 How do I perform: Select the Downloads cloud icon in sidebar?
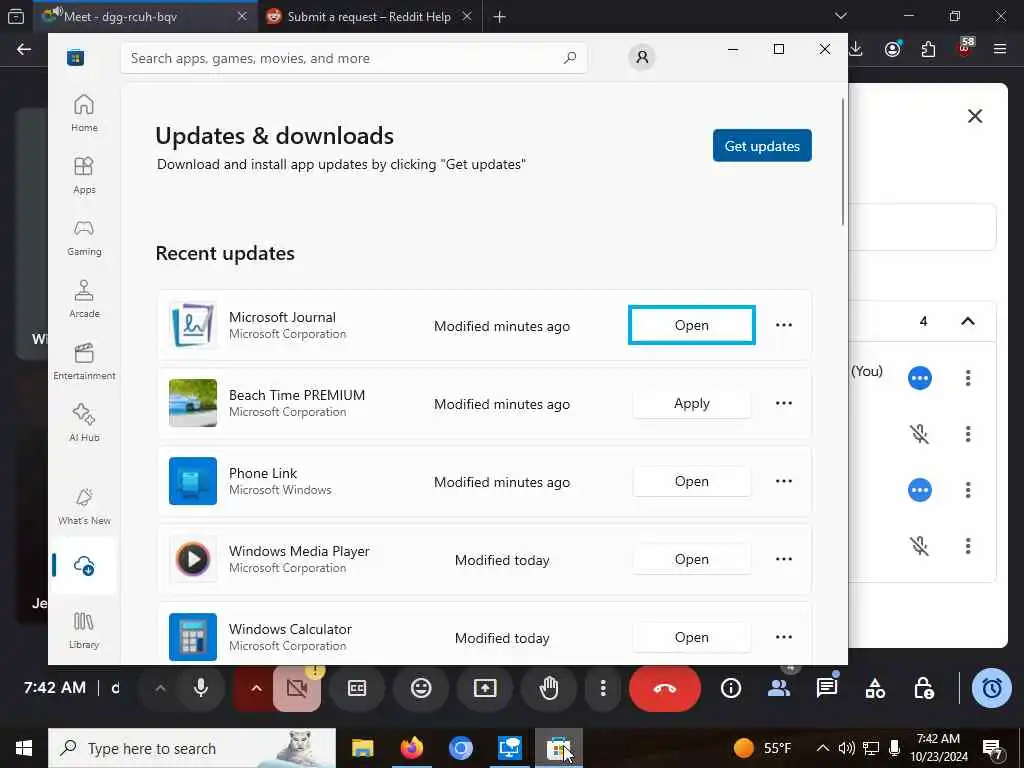[84, 566]
